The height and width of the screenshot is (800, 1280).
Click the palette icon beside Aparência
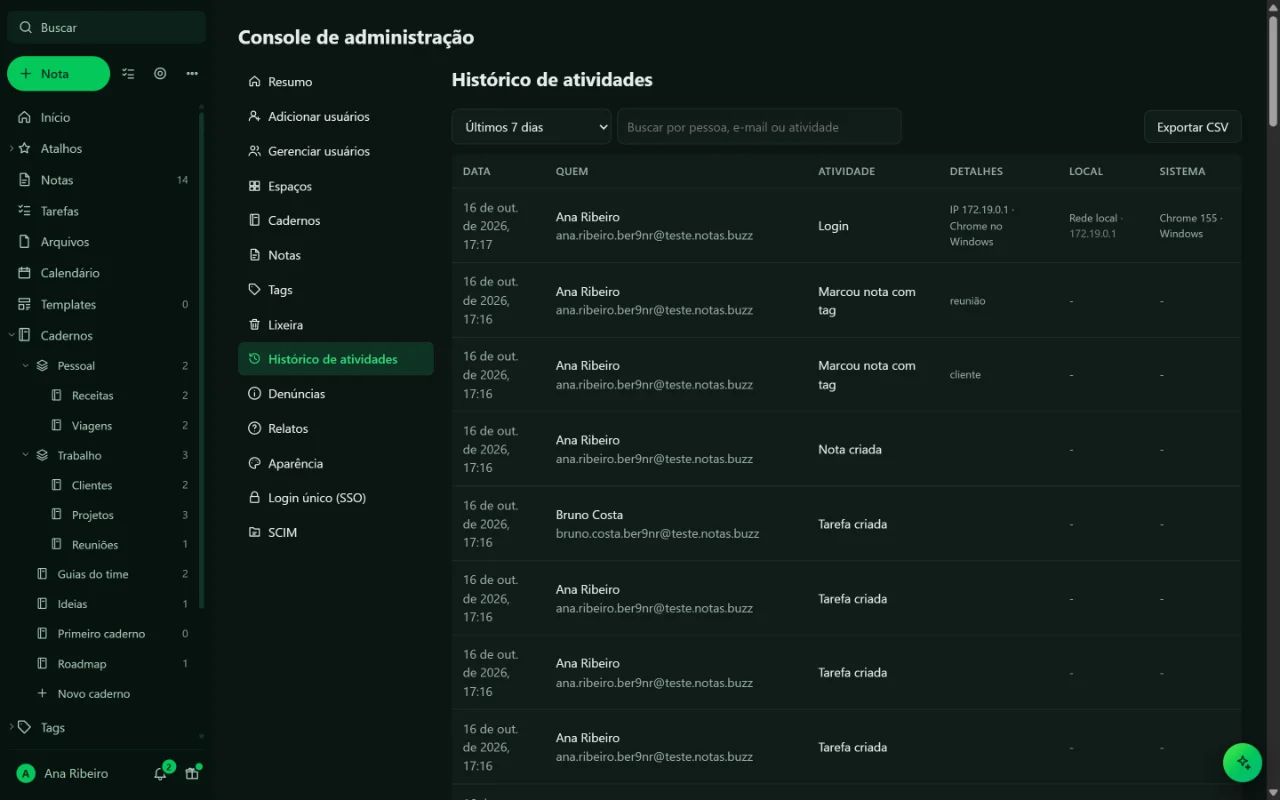254,463
